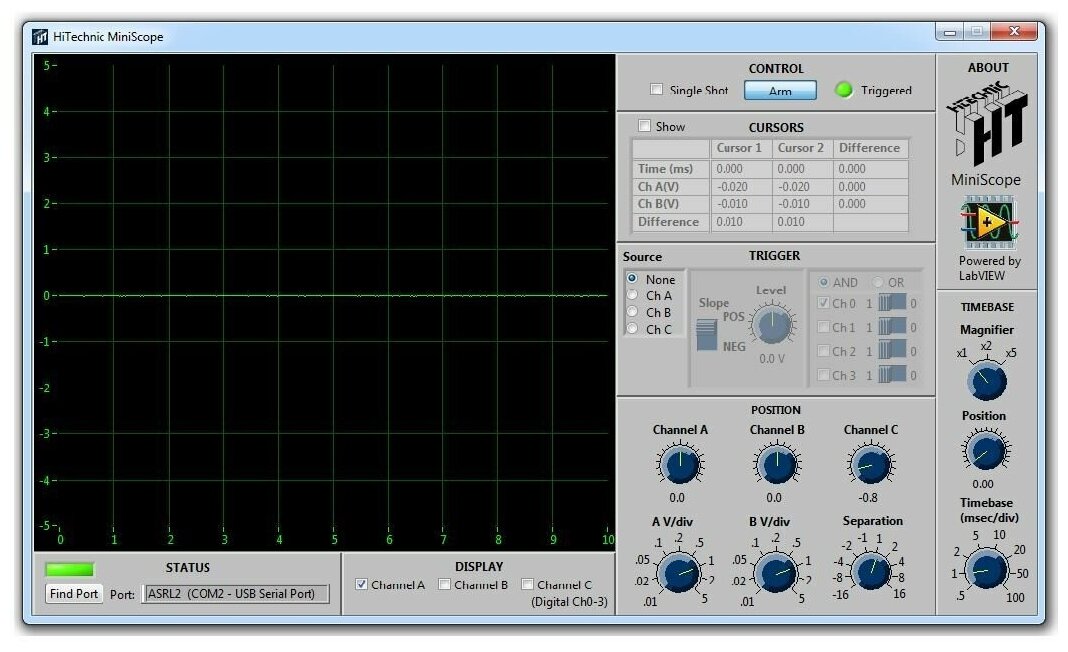Viewport: 1068px width, 652px height.
Task: Click the Channel A position knob
Action: (x=679, y=465)
